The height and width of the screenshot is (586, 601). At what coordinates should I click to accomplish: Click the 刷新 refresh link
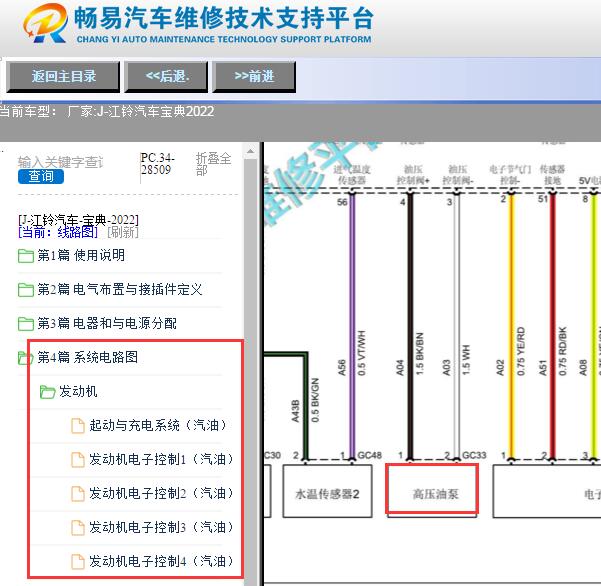(x=123, y=232)
